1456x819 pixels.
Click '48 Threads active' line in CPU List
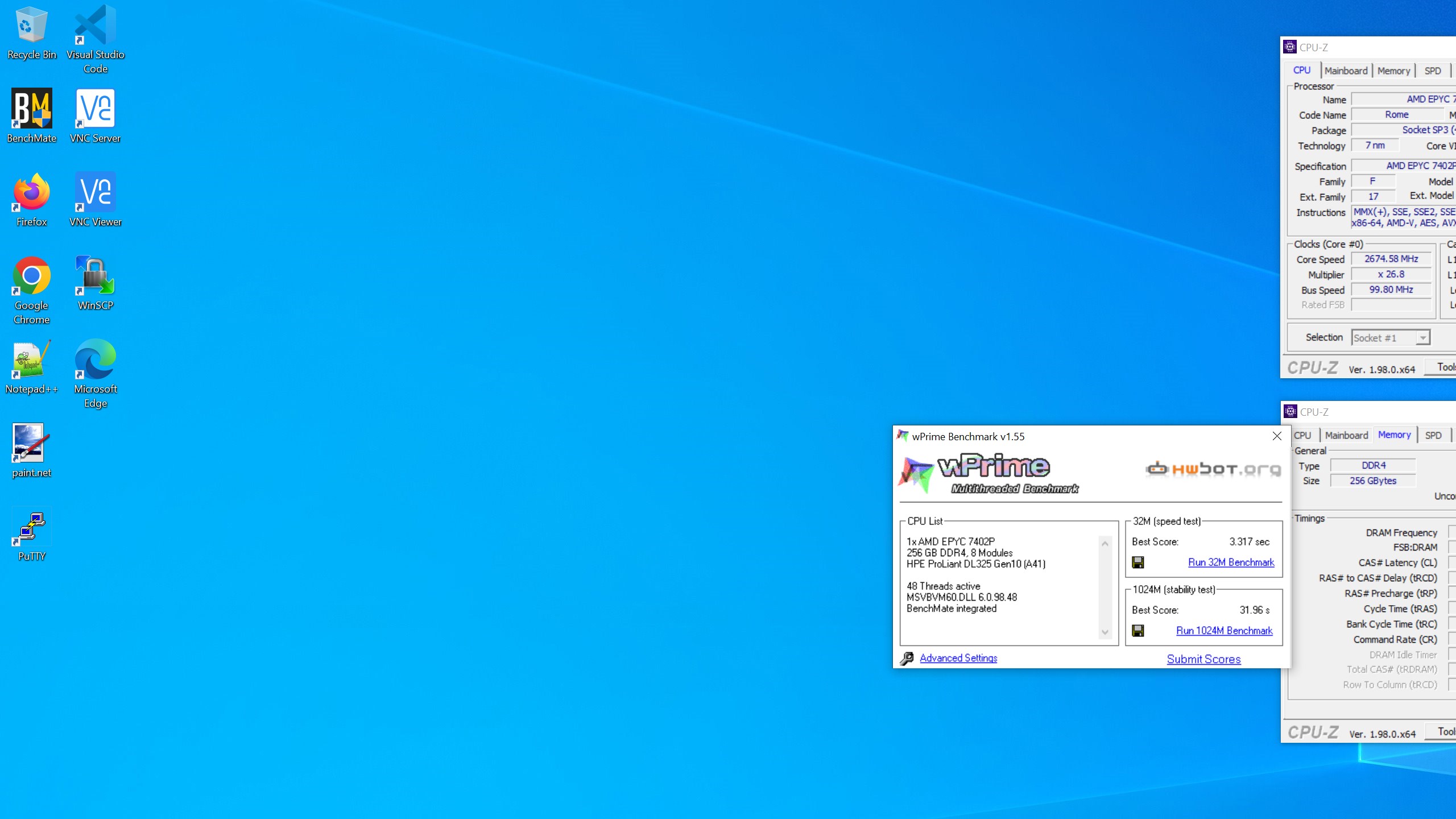[944, 586]
